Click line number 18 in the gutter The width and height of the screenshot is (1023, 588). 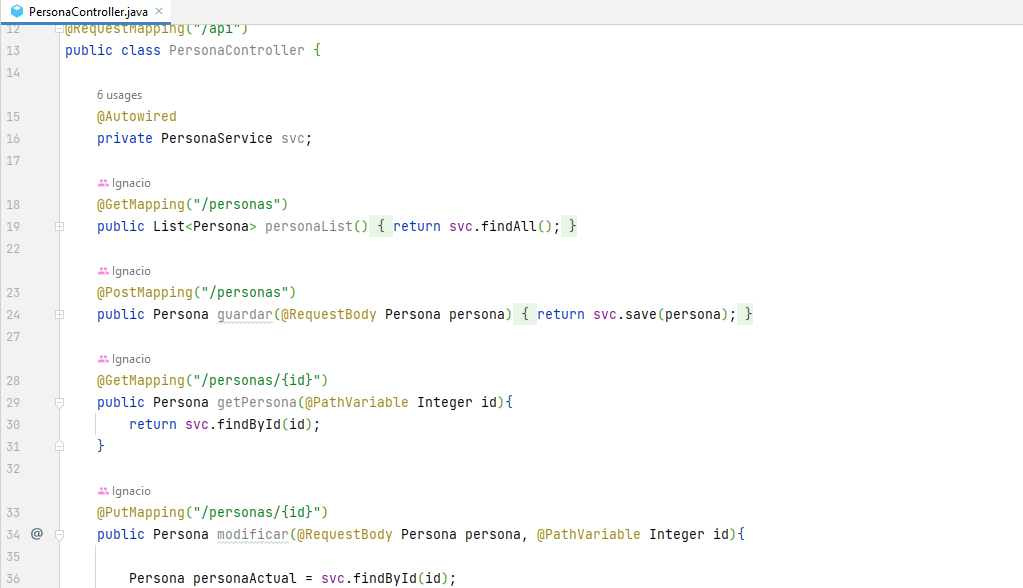(x=13, y=204)
